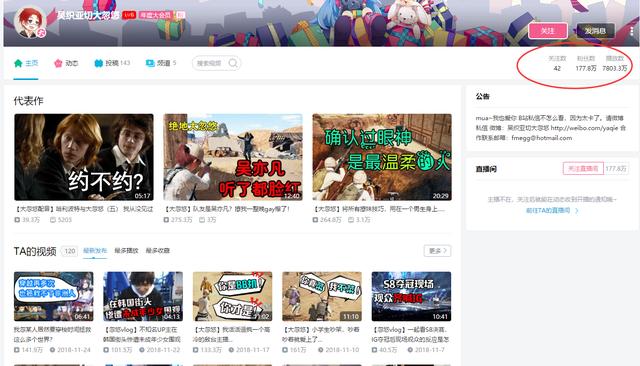Click the chevron after 前往TA的直播间
Image resolution: width=640 pixels, height=366 pixels.
[577, 211]
